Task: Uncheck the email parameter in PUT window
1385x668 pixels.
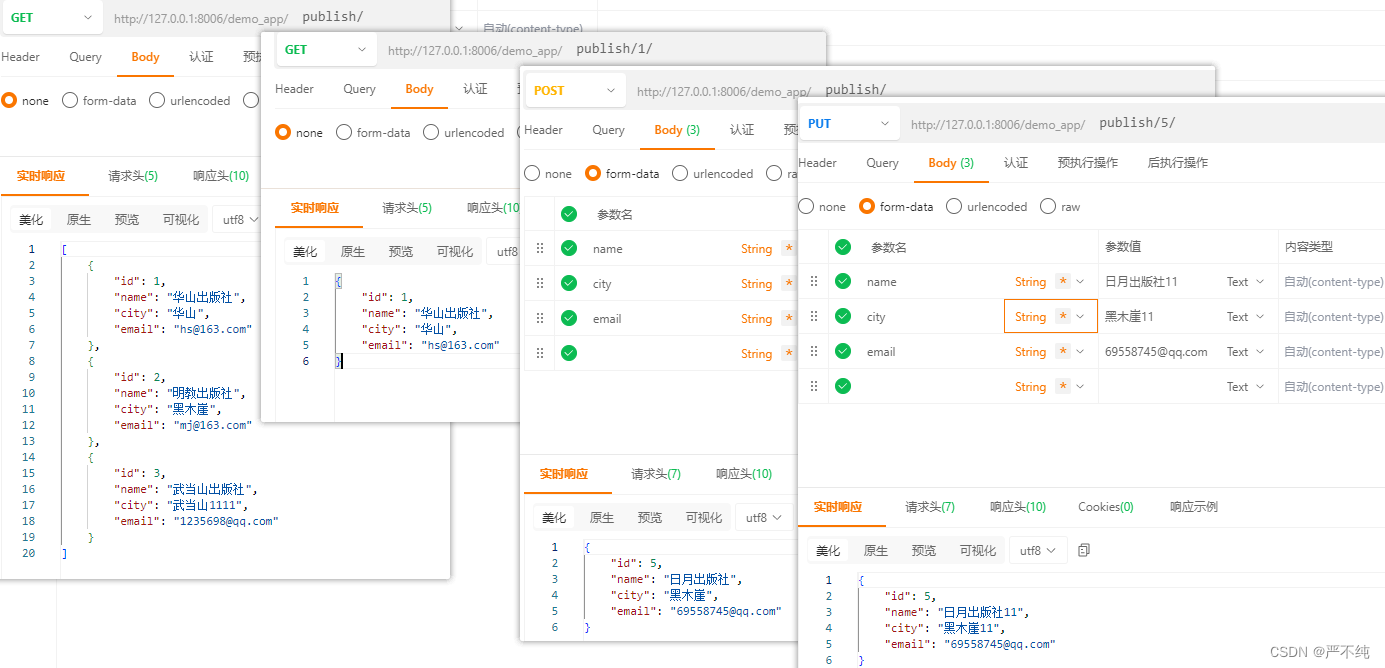Action: pos(843,352)
